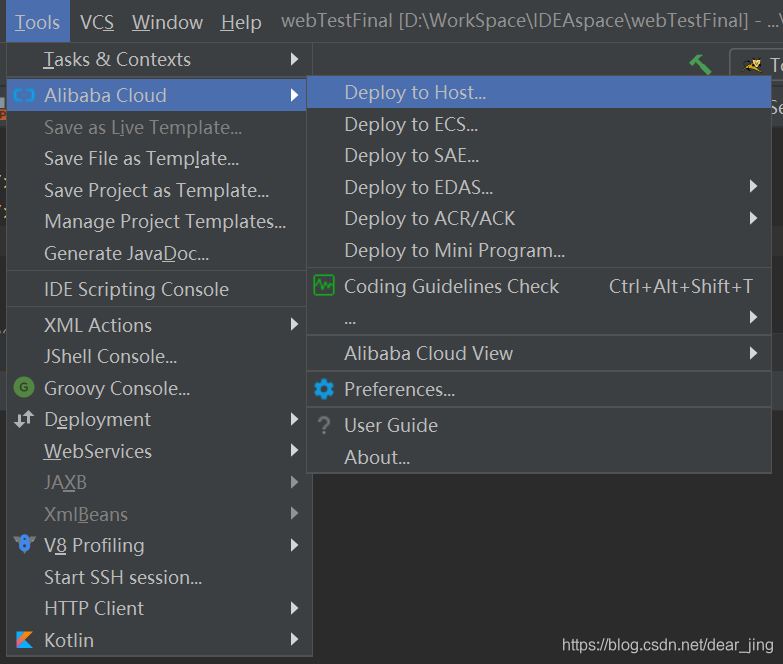Select Tasks & Contexts menu item
783x664 pixels.
point(157,59)
